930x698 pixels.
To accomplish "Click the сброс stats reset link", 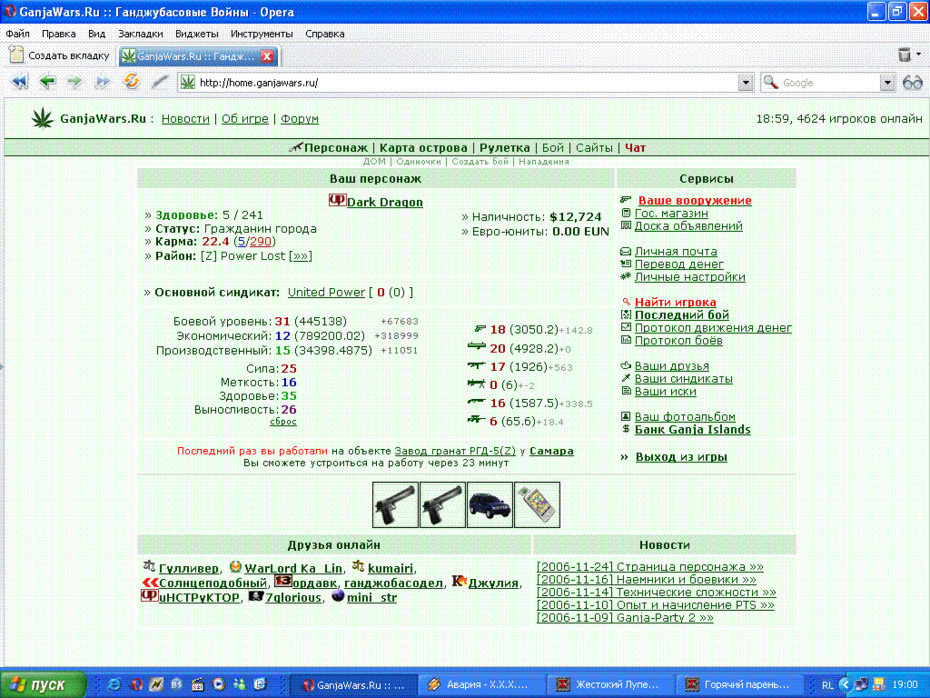I will click(283, 421).
